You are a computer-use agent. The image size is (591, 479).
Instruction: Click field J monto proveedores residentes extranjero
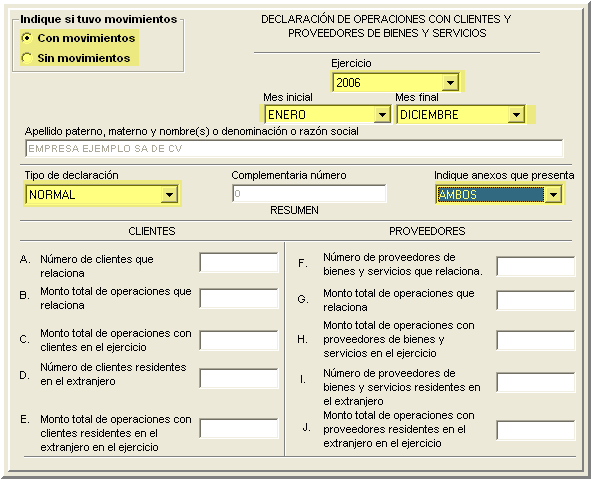[x=536, y=430]
